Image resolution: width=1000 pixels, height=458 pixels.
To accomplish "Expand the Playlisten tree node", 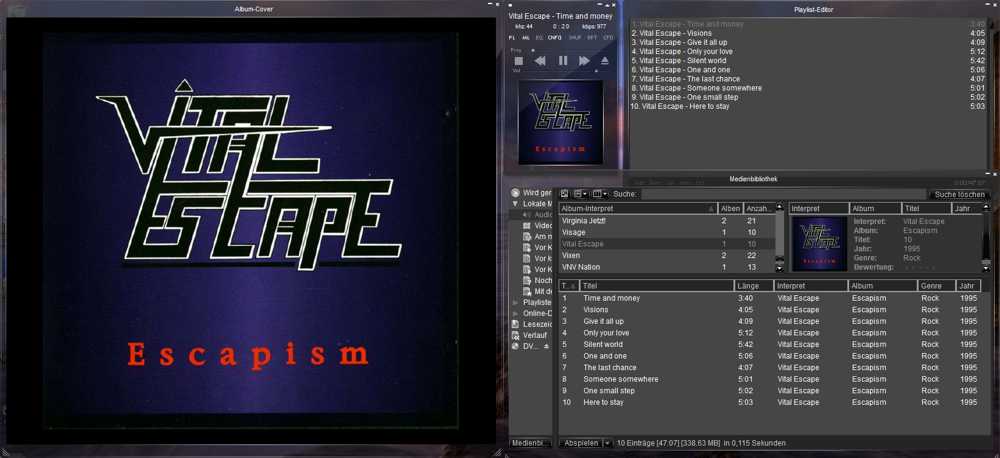I will click(x=515, y=302).
